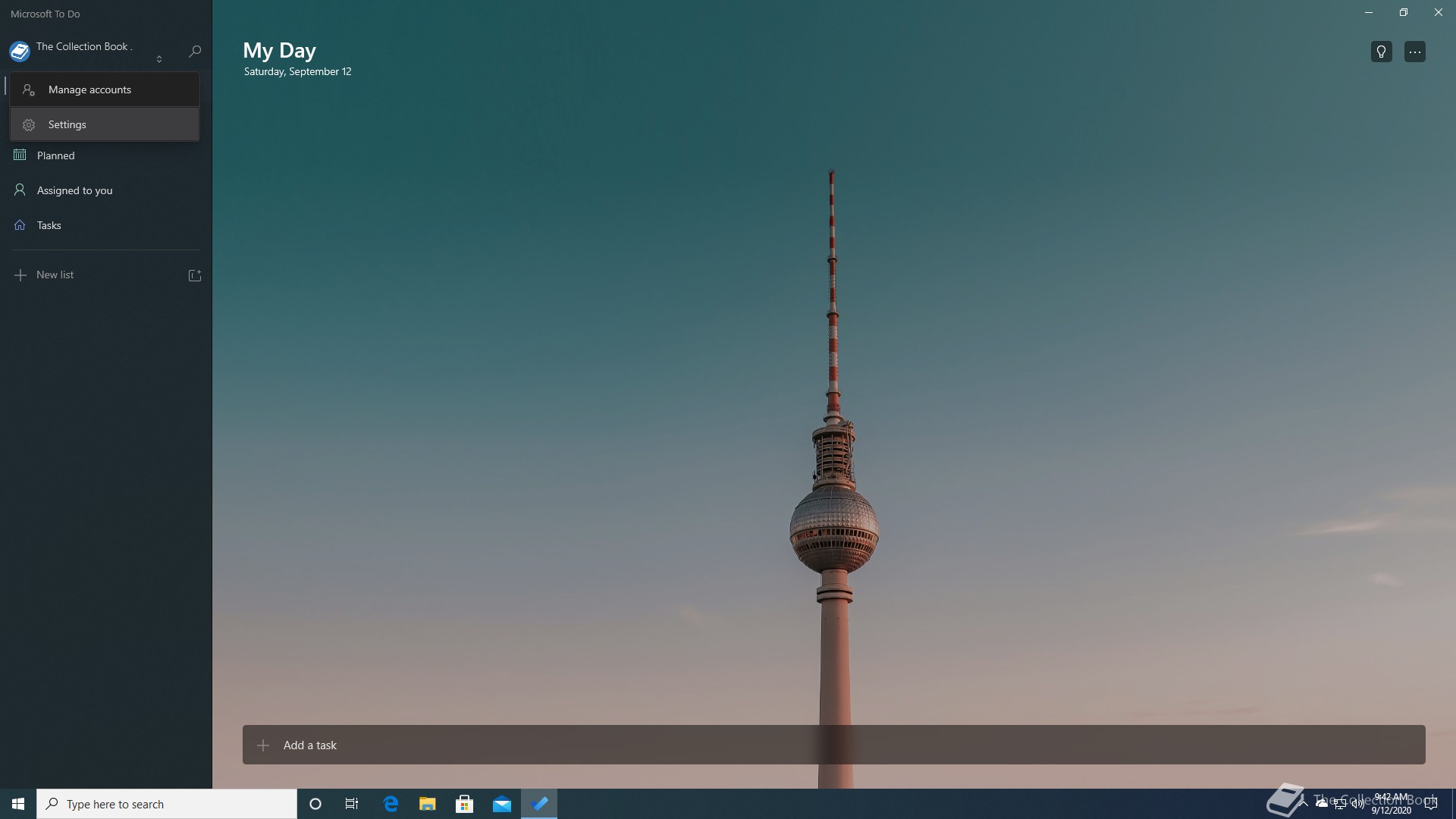Viewport: 1456px width, 819px height.
Task: Click the person icon beside Manage accounts
Action: click(x=29, y=89)
